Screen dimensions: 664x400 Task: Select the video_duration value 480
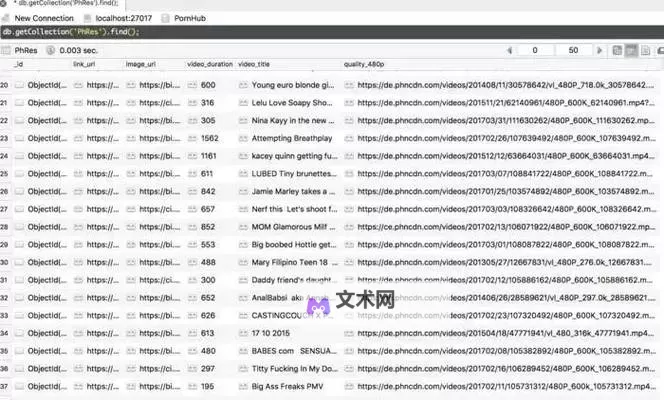tap(208, 351)
